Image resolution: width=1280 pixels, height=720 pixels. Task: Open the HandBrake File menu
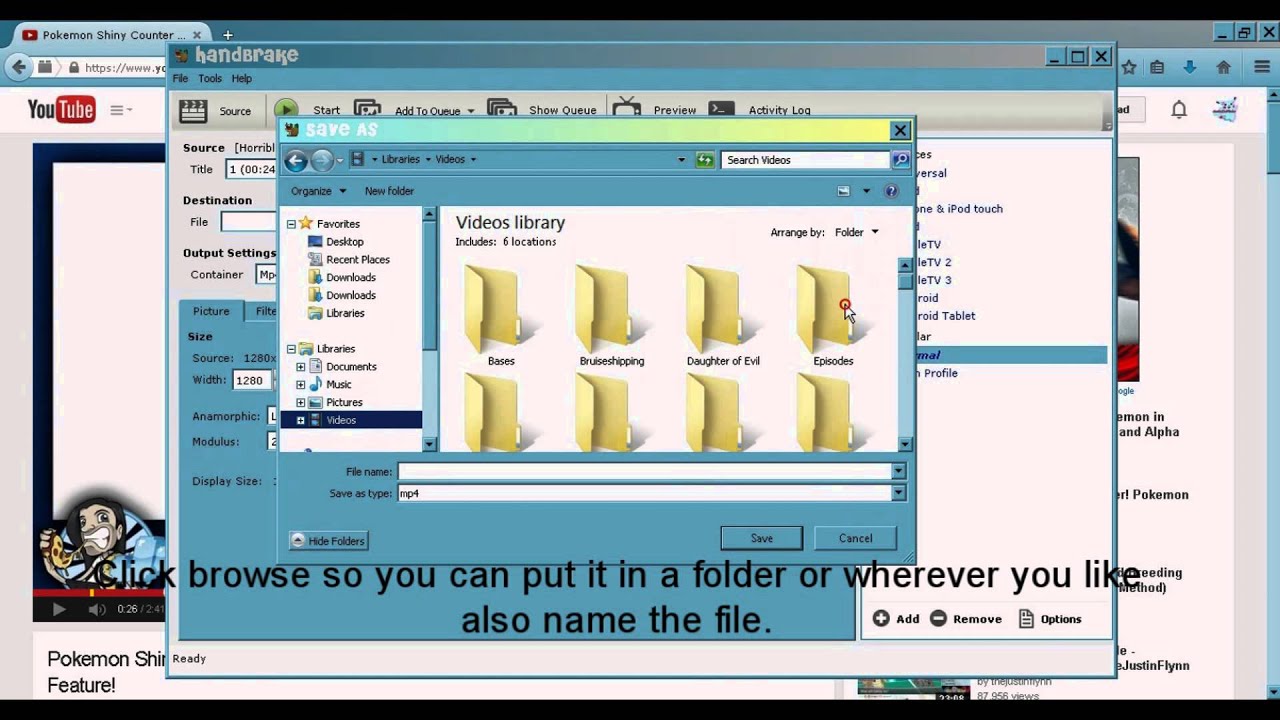coord(180,78)
